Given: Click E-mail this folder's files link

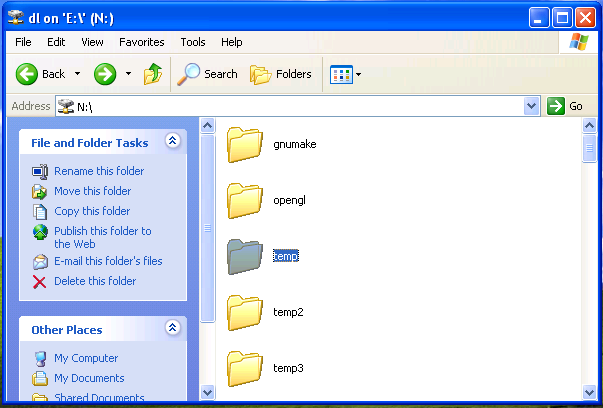Looking at the screenshot, I should coord(108,261).
